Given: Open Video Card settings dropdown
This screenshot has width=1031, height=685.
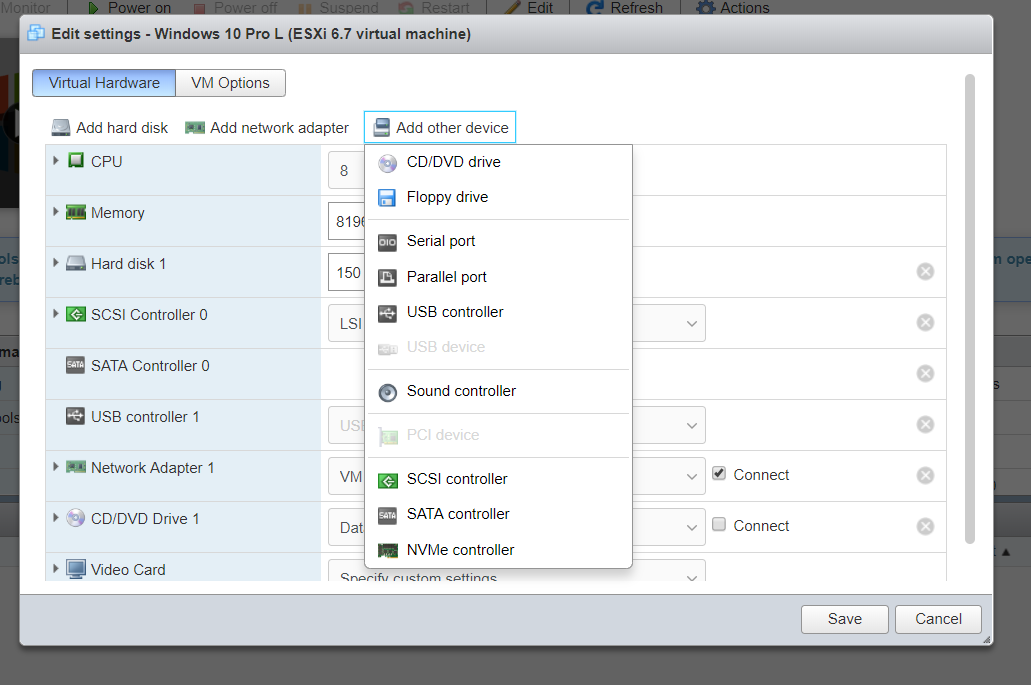Looking at the screenshot, I should tap(691, 577).
